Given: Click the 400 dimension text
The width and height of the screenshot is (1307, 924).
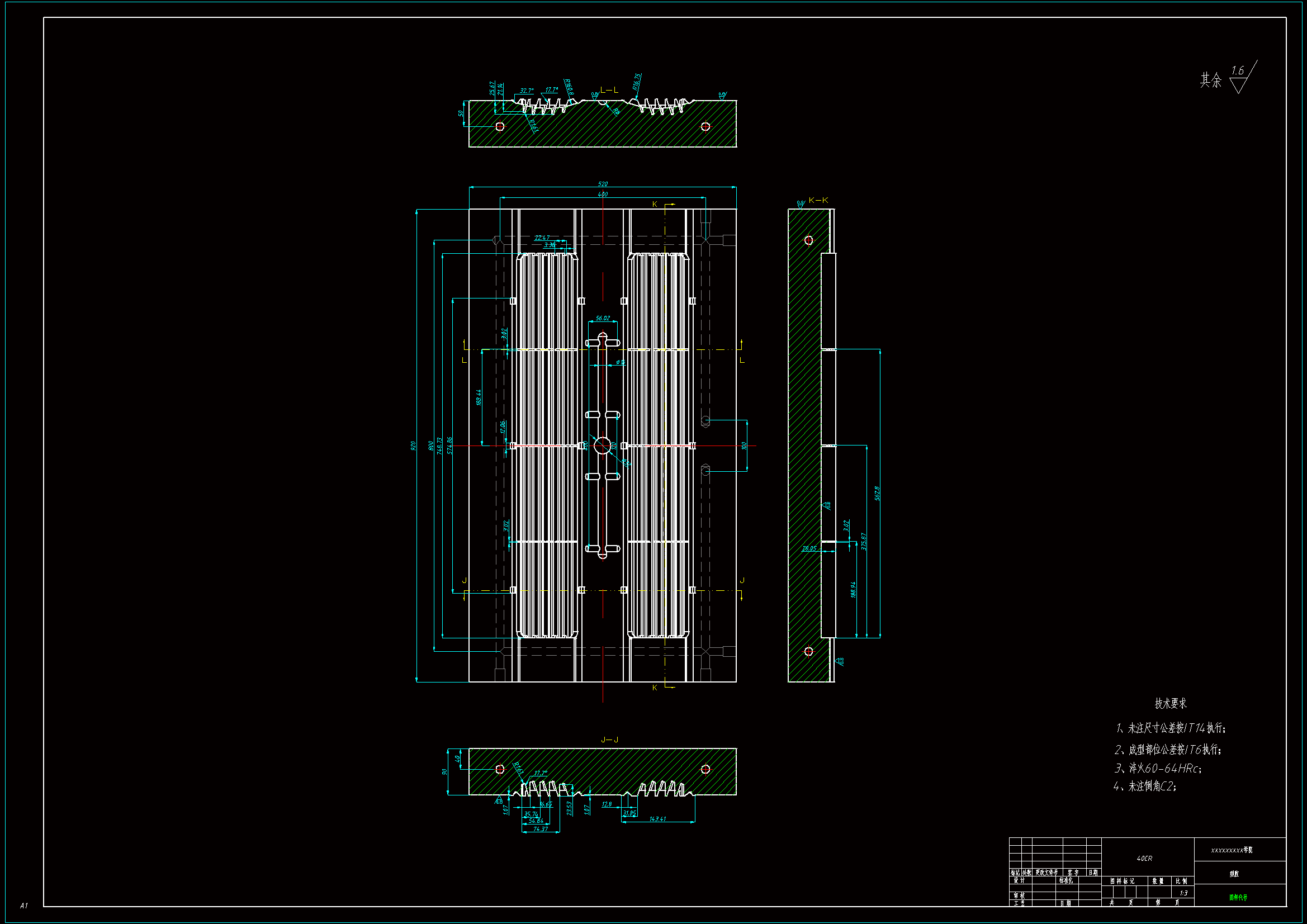Looking at the screenshot, I should click(603, 194).
